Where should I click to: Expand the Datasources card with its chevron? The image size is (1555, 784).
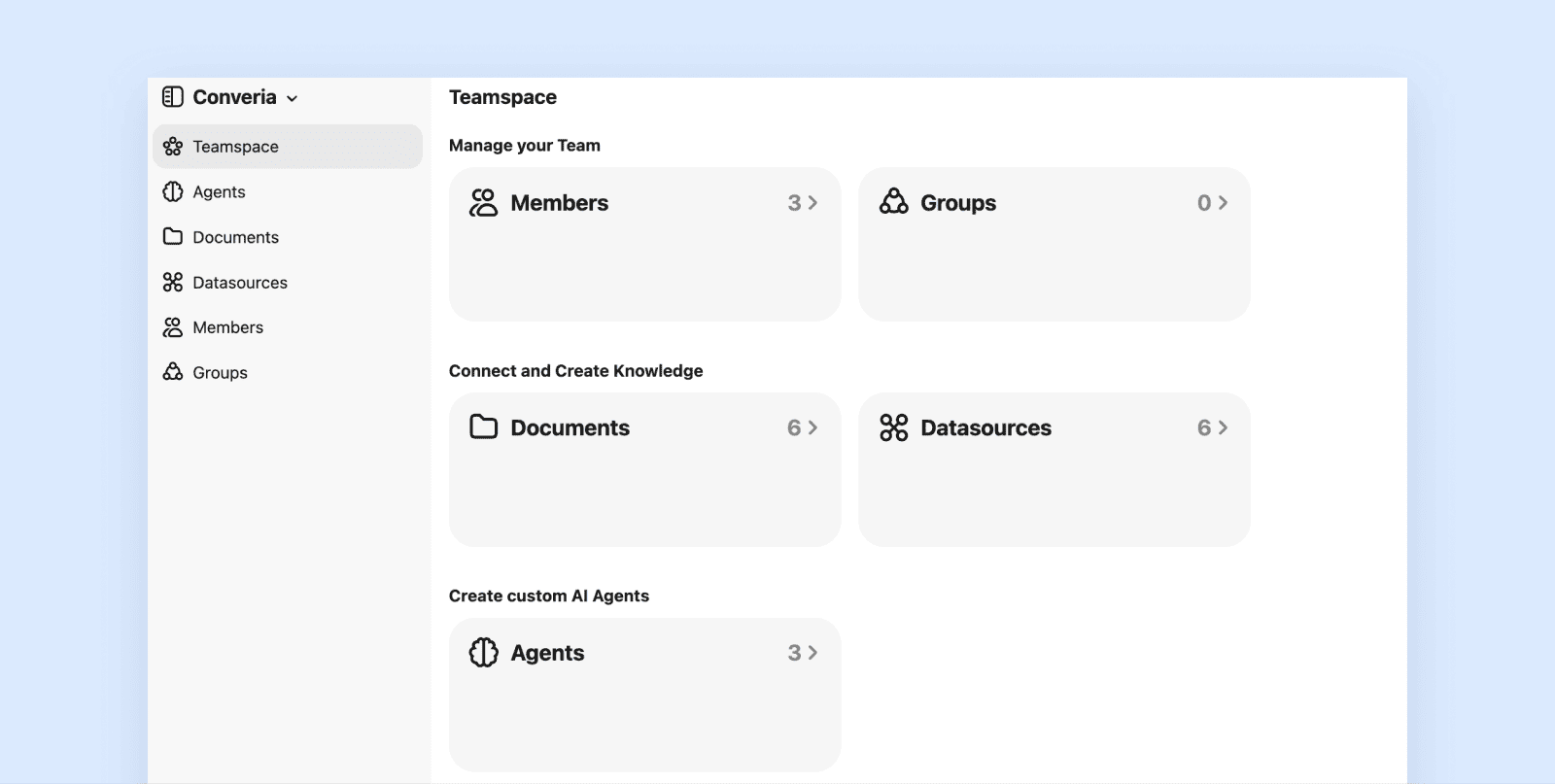point(1223,427)
